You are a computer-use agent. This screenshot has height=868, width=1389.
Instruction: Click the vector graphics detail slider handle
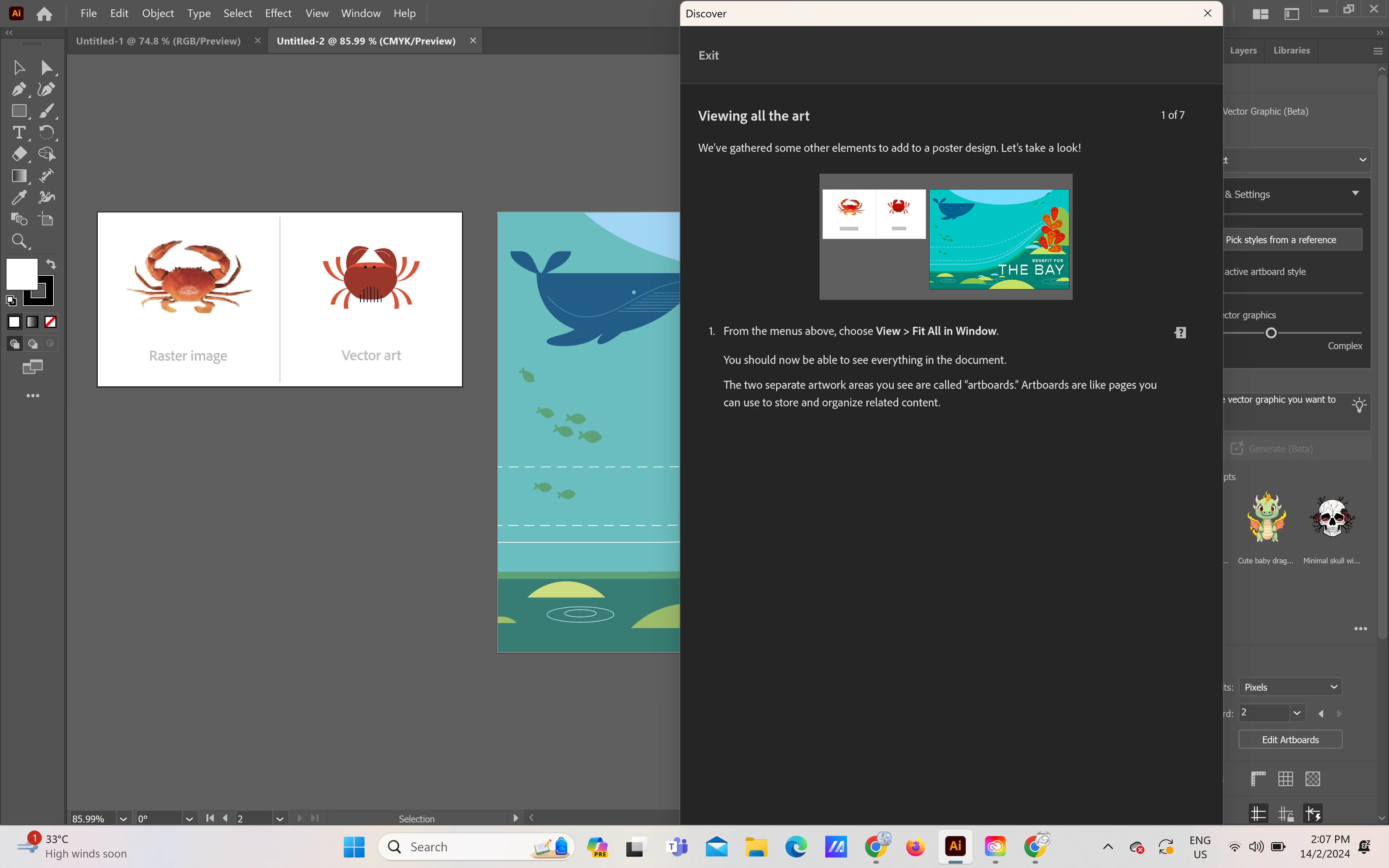click(x=1271, y=333)
